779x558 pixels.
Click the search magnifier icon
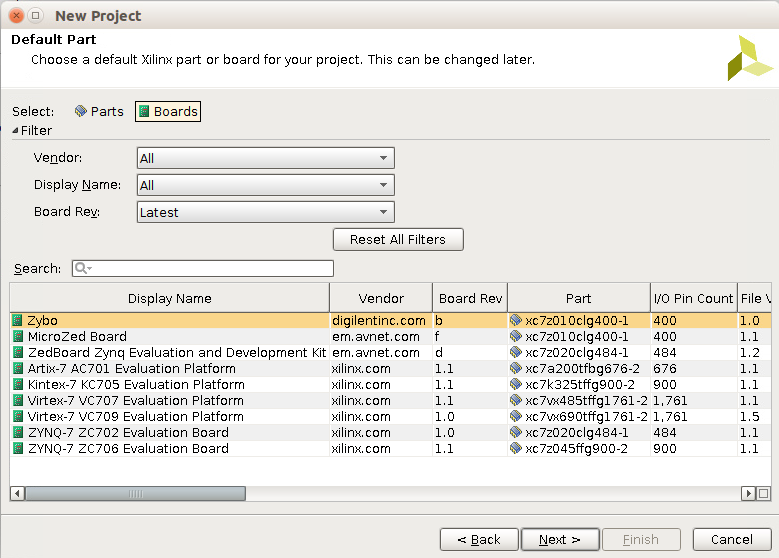point(82,268)
